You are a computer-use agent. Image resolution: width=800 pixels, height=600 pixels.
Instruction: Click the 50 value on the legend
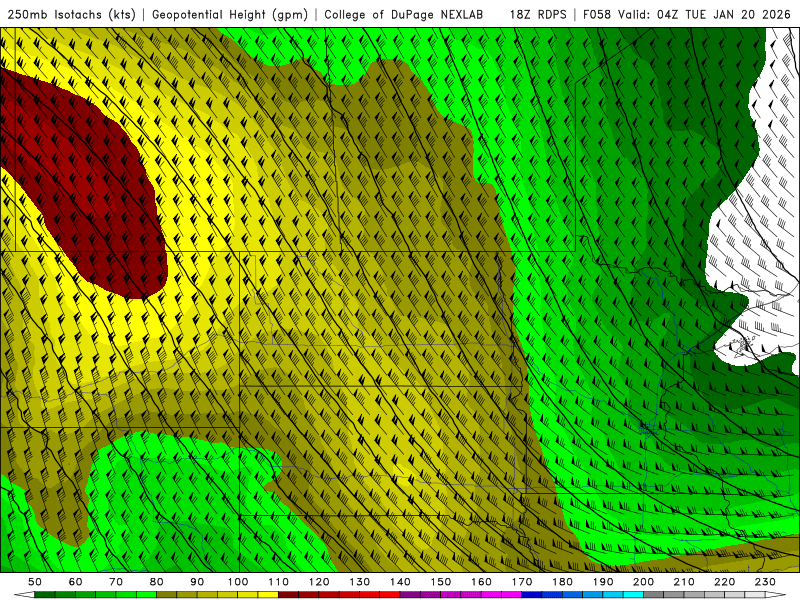pyautogui.click(x=35, y=582)
